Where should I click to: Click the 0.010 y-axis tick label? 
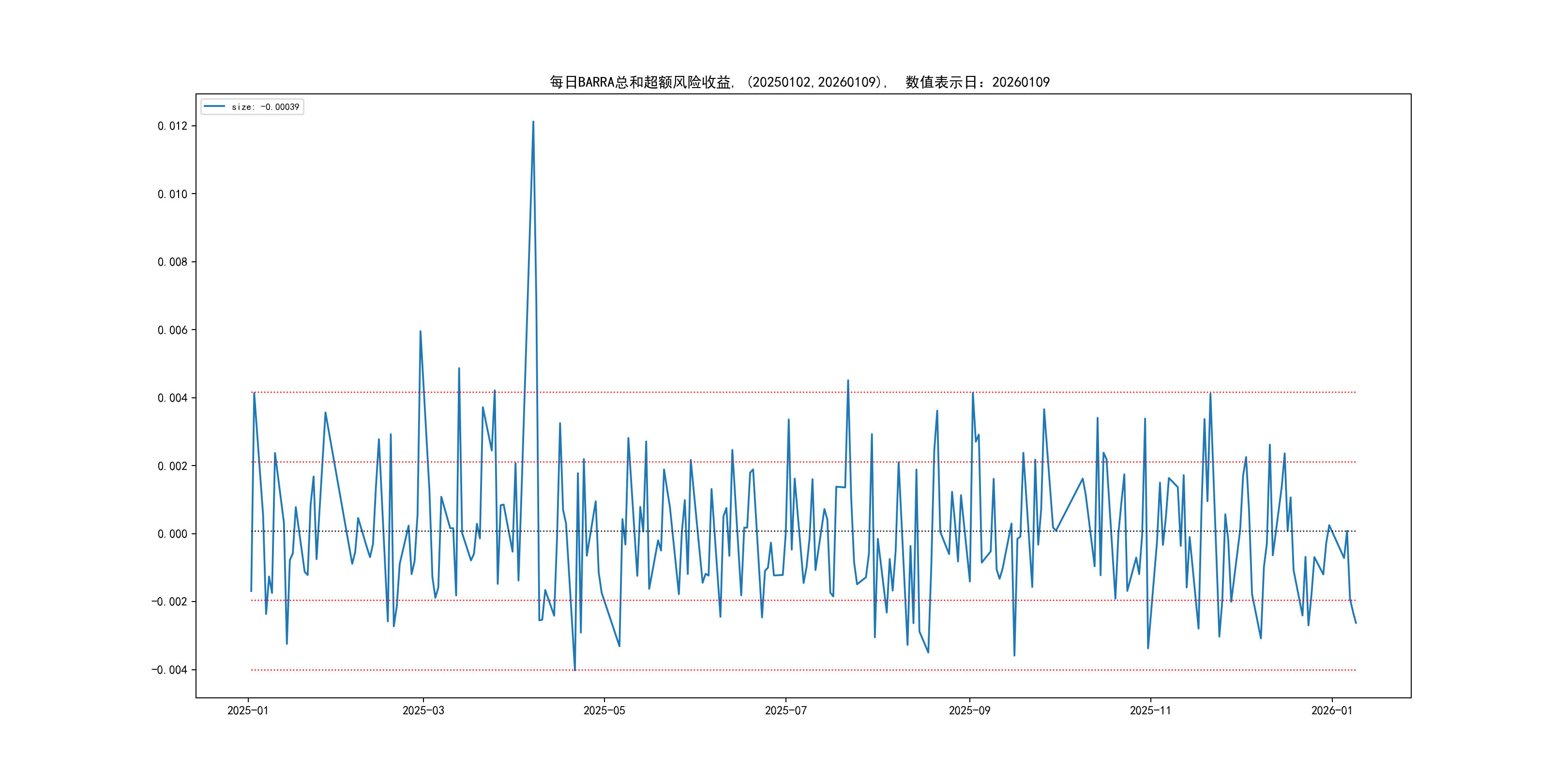172,194
